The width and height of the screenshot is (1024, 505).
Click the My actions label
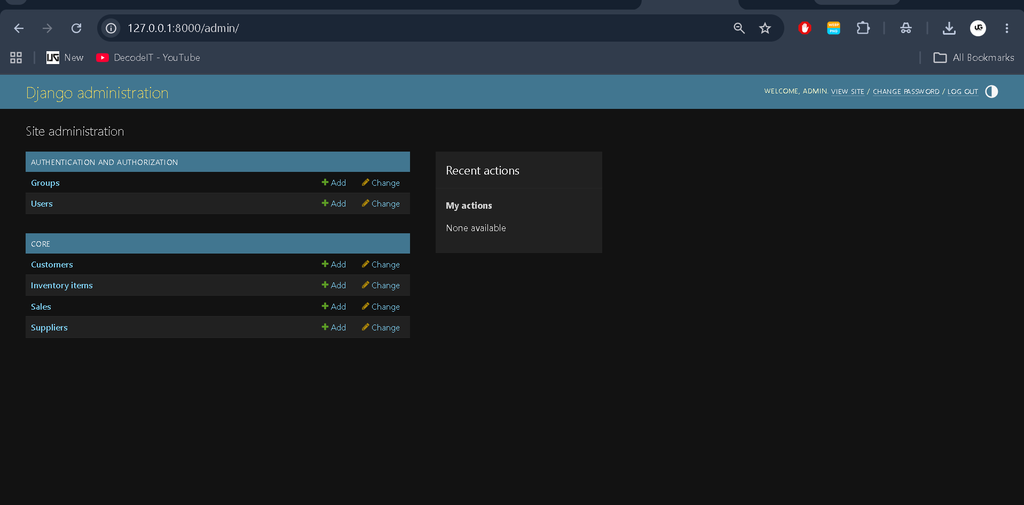pyautogui.click(x=469, y=206)
